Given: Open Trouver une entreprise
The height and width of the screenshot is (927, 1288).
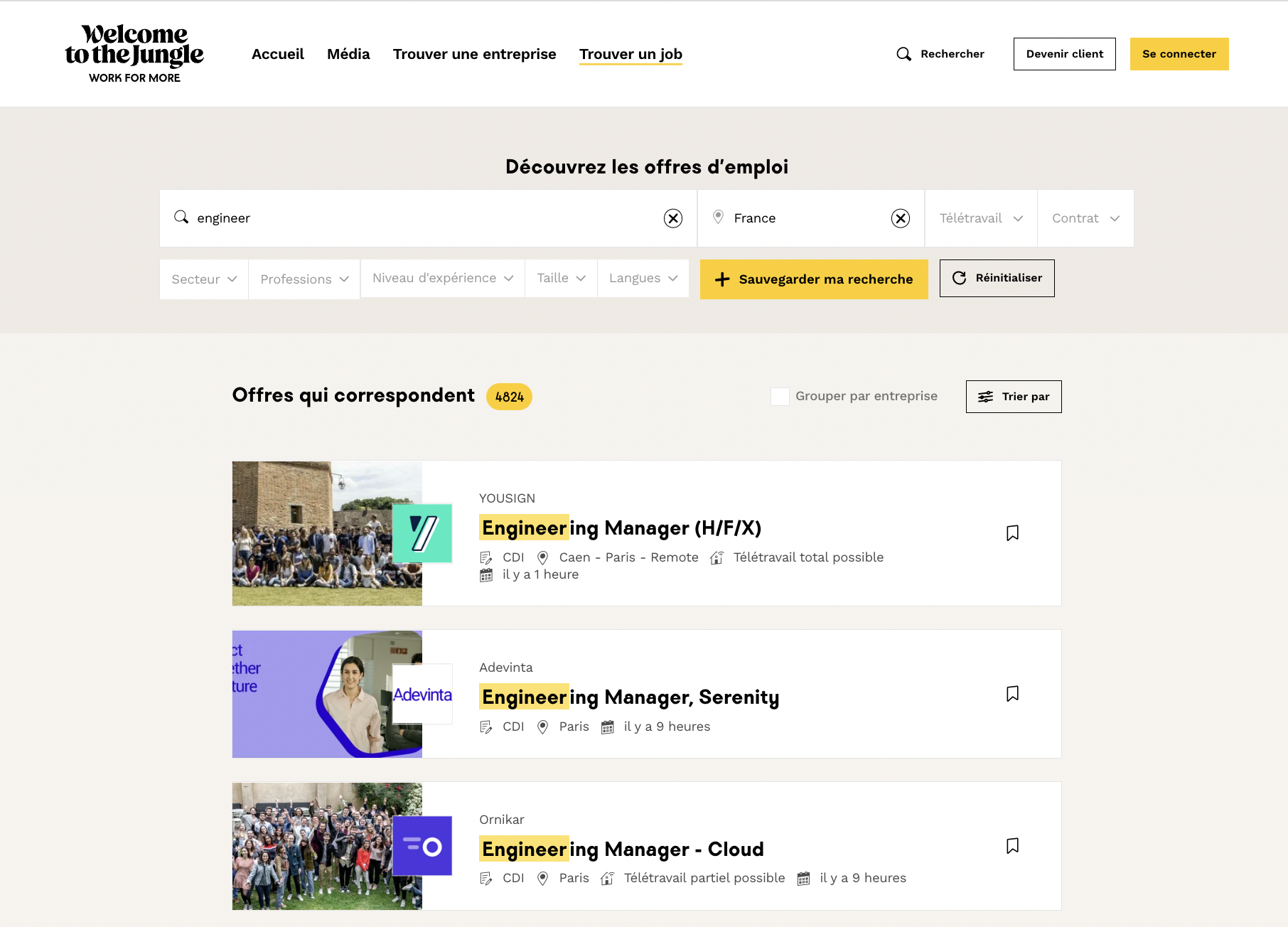Looking at the screenshot, I should [475, 54].
